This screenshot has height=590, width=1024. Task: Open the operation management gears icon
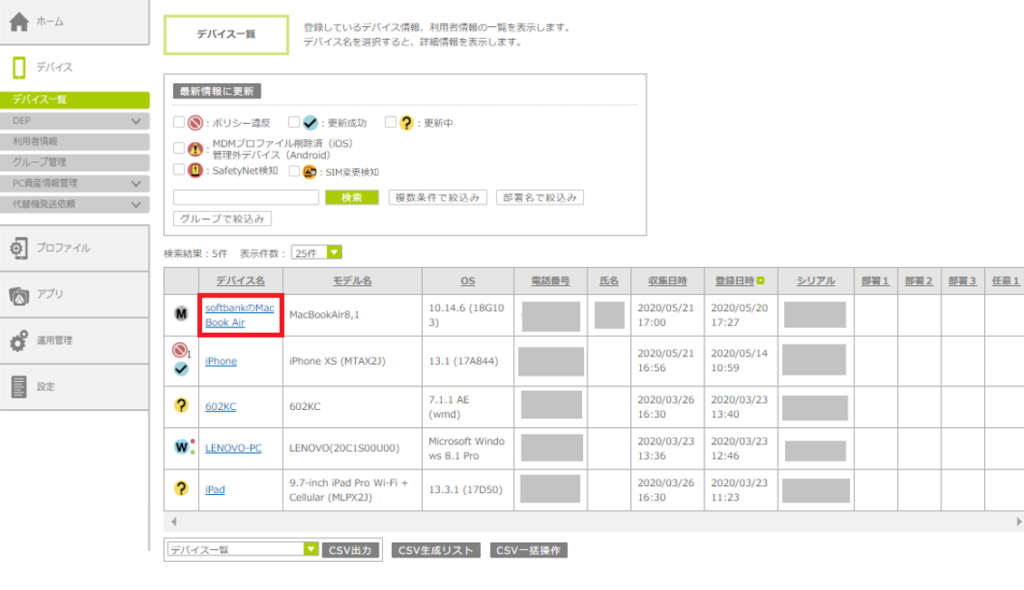[19, 341]
